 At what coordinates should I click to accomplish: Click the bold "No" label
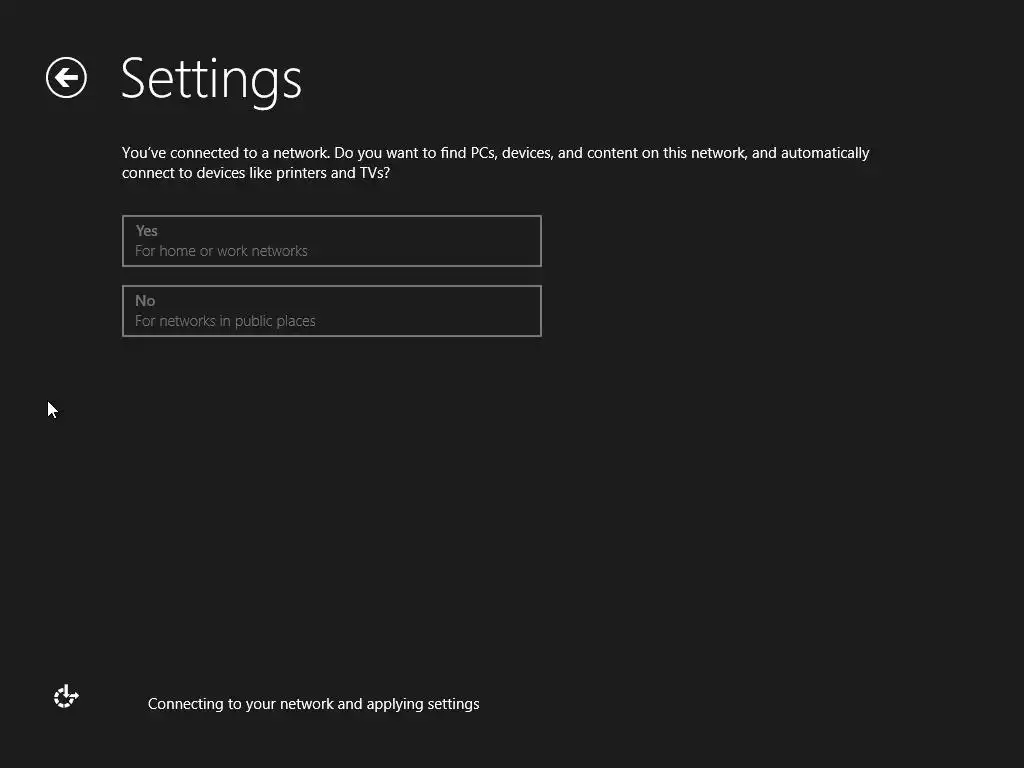(145, 301)
